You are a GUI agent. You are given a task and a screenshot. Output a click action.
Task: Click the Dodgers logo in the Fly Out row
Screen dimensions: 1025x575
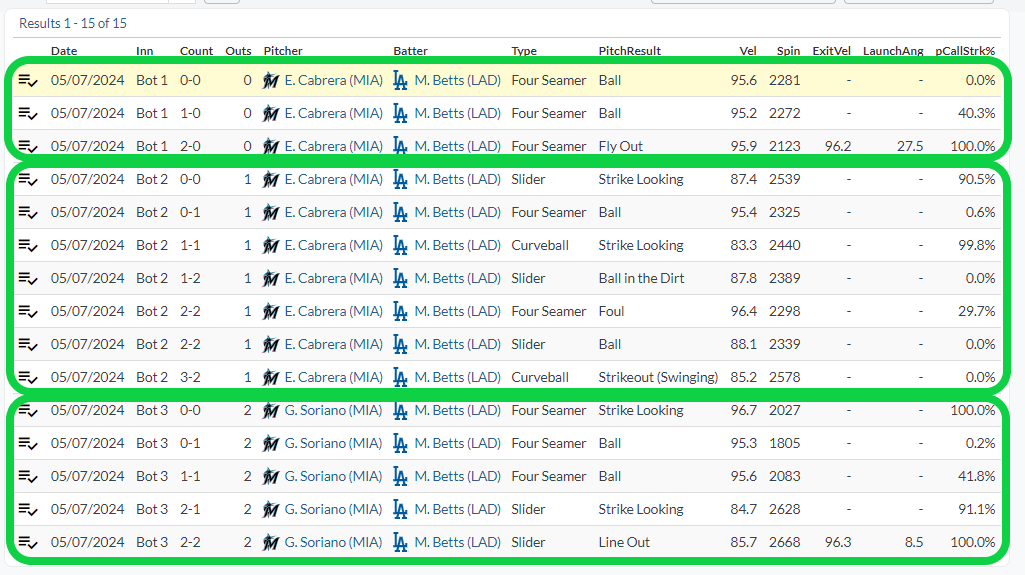(x=401, y=146)
